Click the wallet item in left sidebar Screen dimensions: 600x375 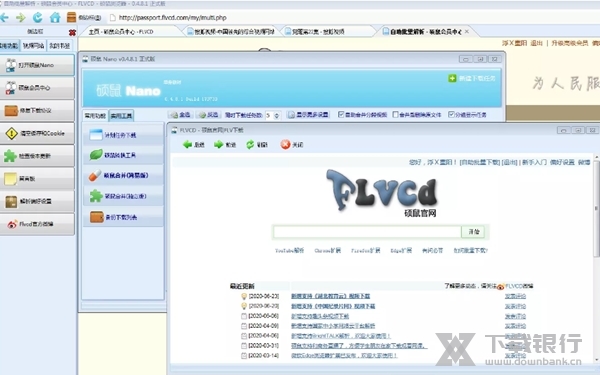(x=37, y=110)
